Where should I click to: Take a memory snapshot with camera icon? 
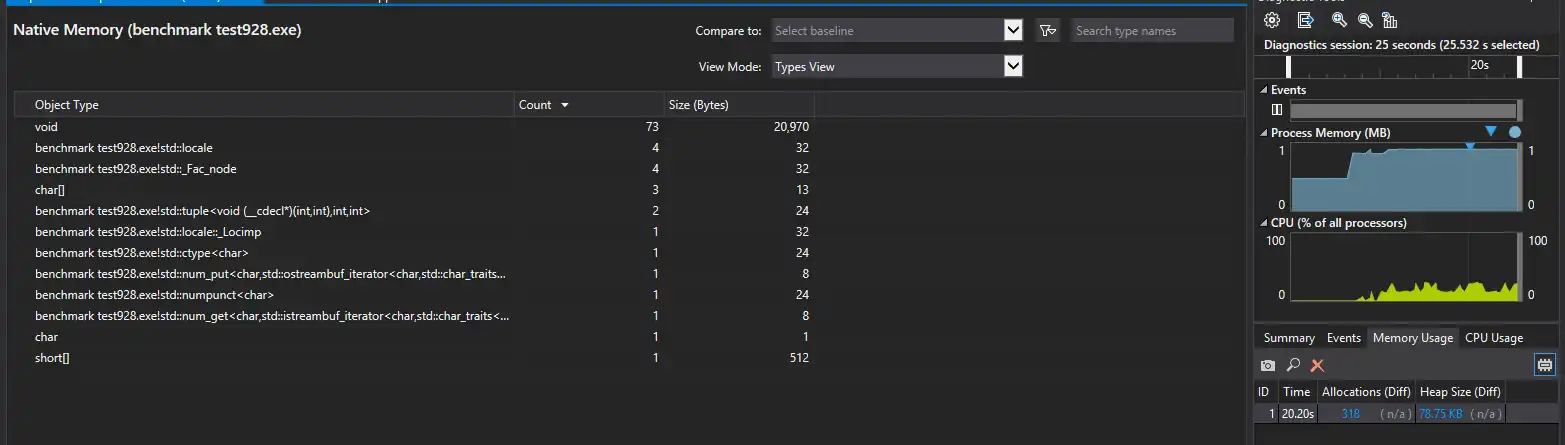pos(1268,366)
